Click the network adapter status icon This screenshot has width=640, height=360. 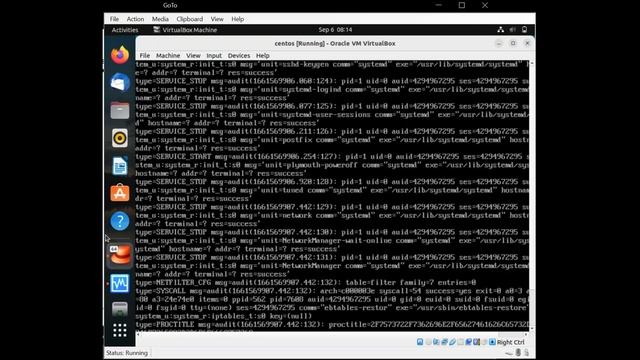pyautogui.click(x=444, y=342)
